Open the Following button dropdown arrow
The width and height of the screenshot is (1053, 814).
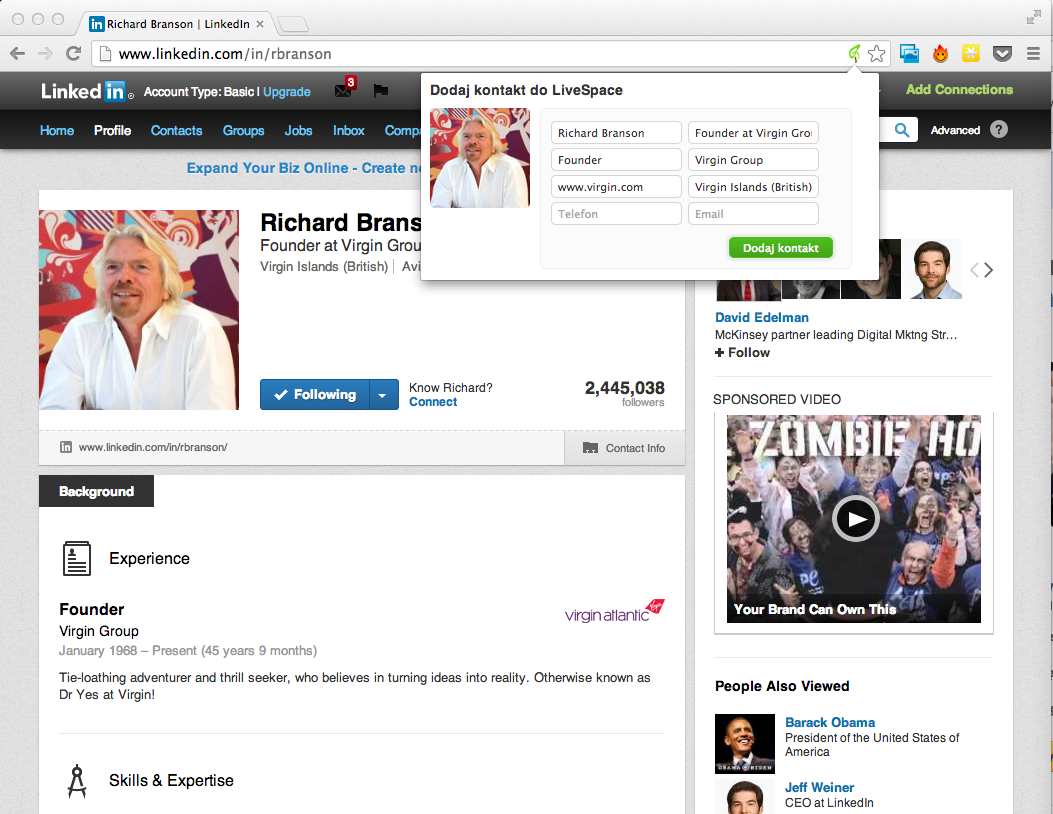383,395
